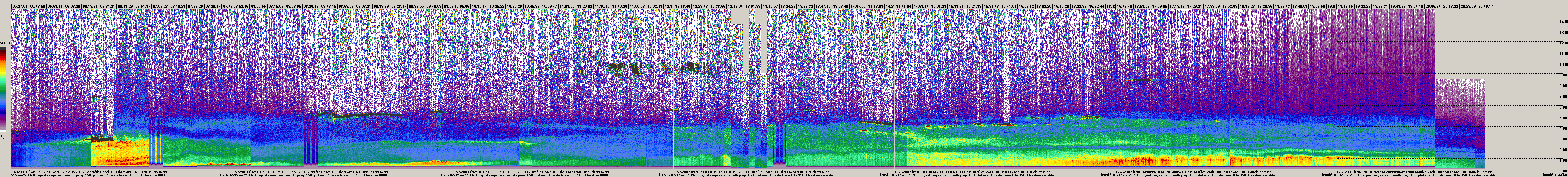Pick the 18:26:36 time label
The width and height of the screenshot is (1568, 177).
pos(1265,6)
